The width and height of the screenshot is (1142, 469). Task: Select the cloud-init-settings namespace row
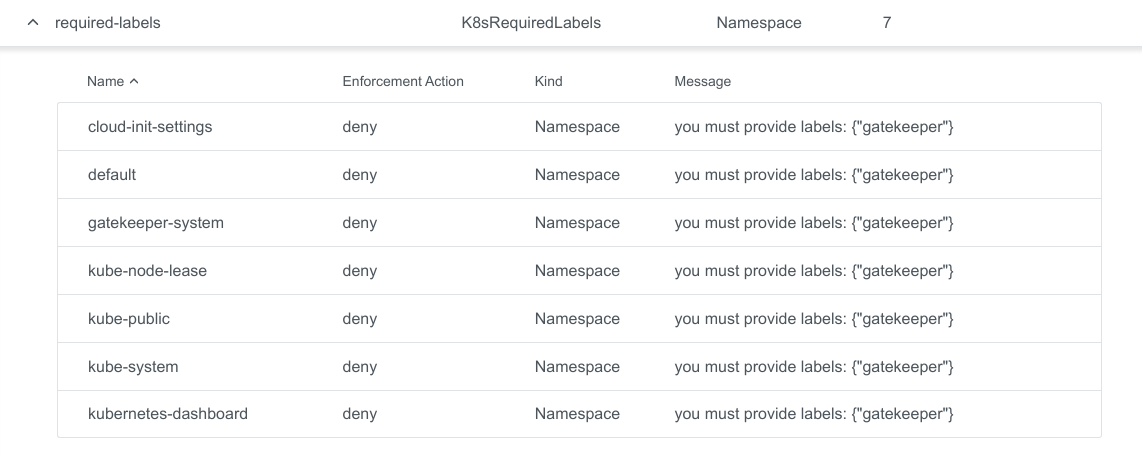pyautogui.click(x=150, y=127)
